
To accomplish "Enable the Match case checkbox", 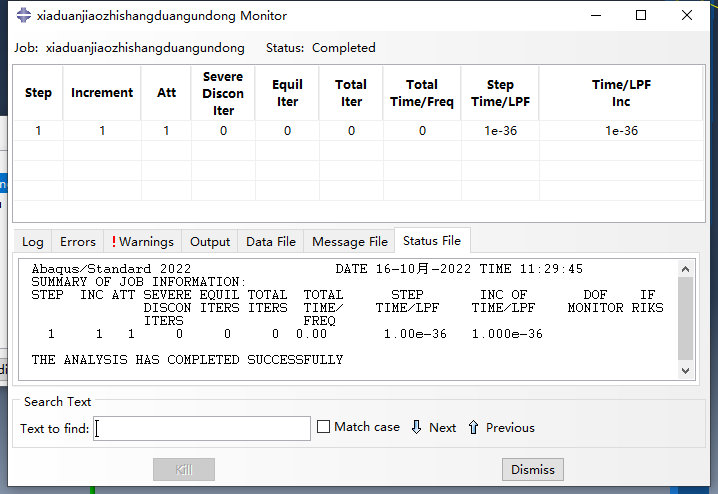I will [x=323, y=427].
